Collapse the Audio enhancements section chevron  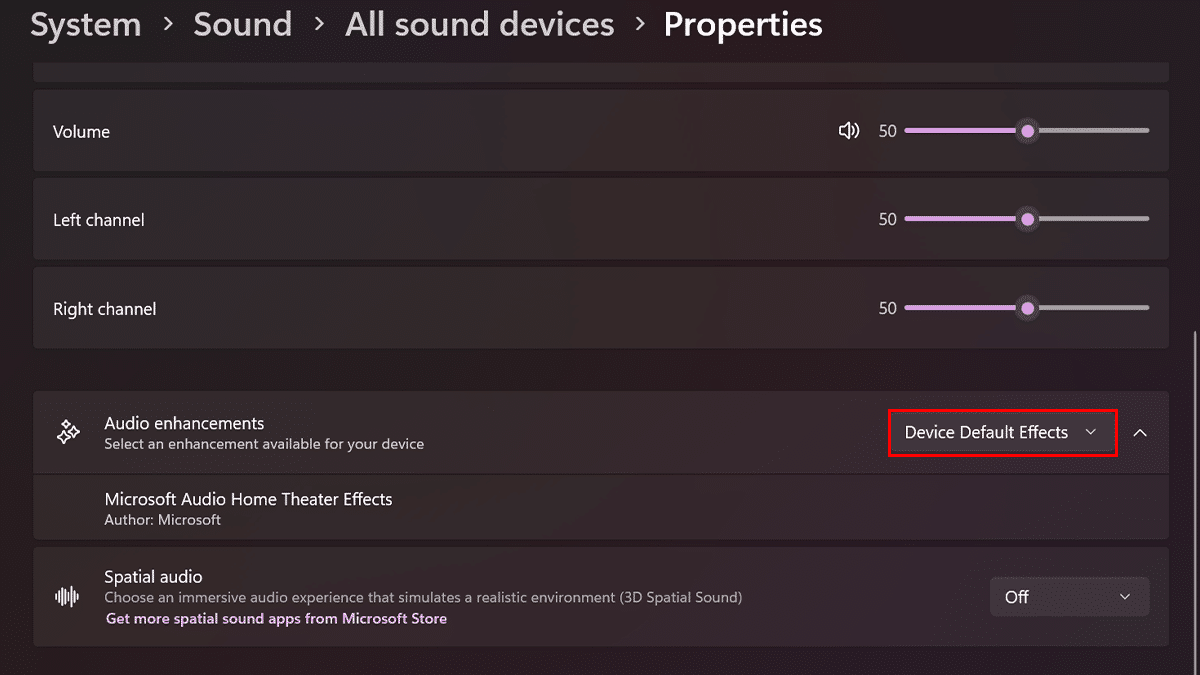[1140, 432]
